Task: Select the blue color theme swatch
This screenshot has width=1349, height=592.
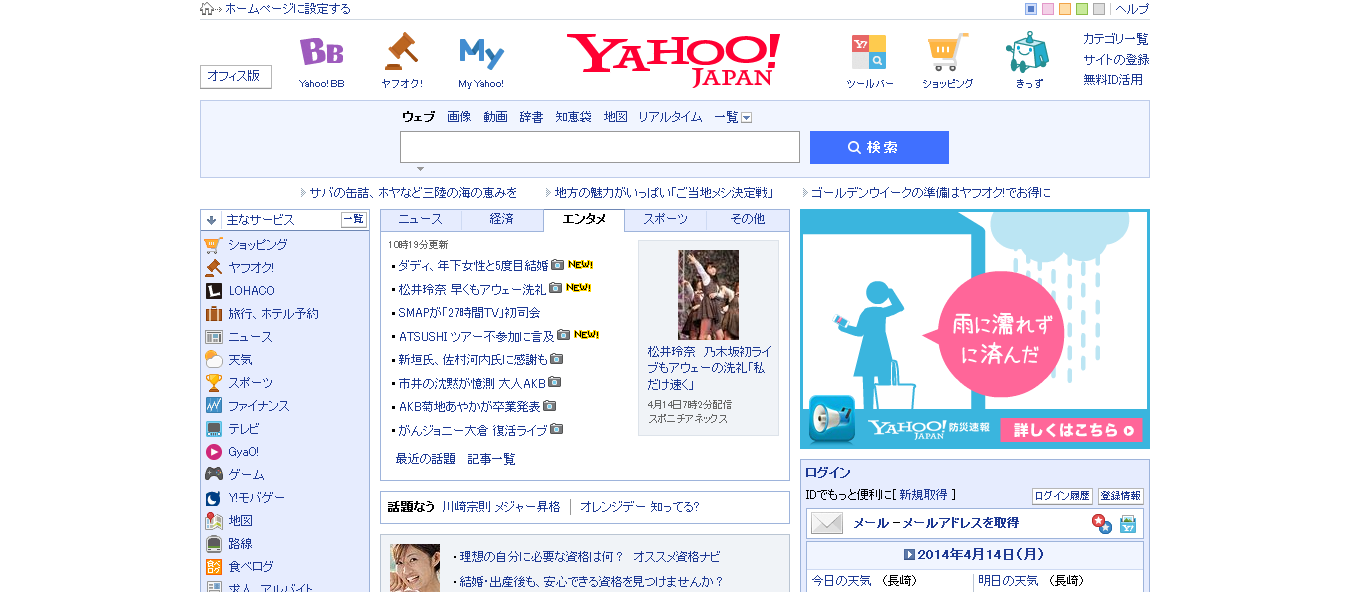Action: [1031, 9]
